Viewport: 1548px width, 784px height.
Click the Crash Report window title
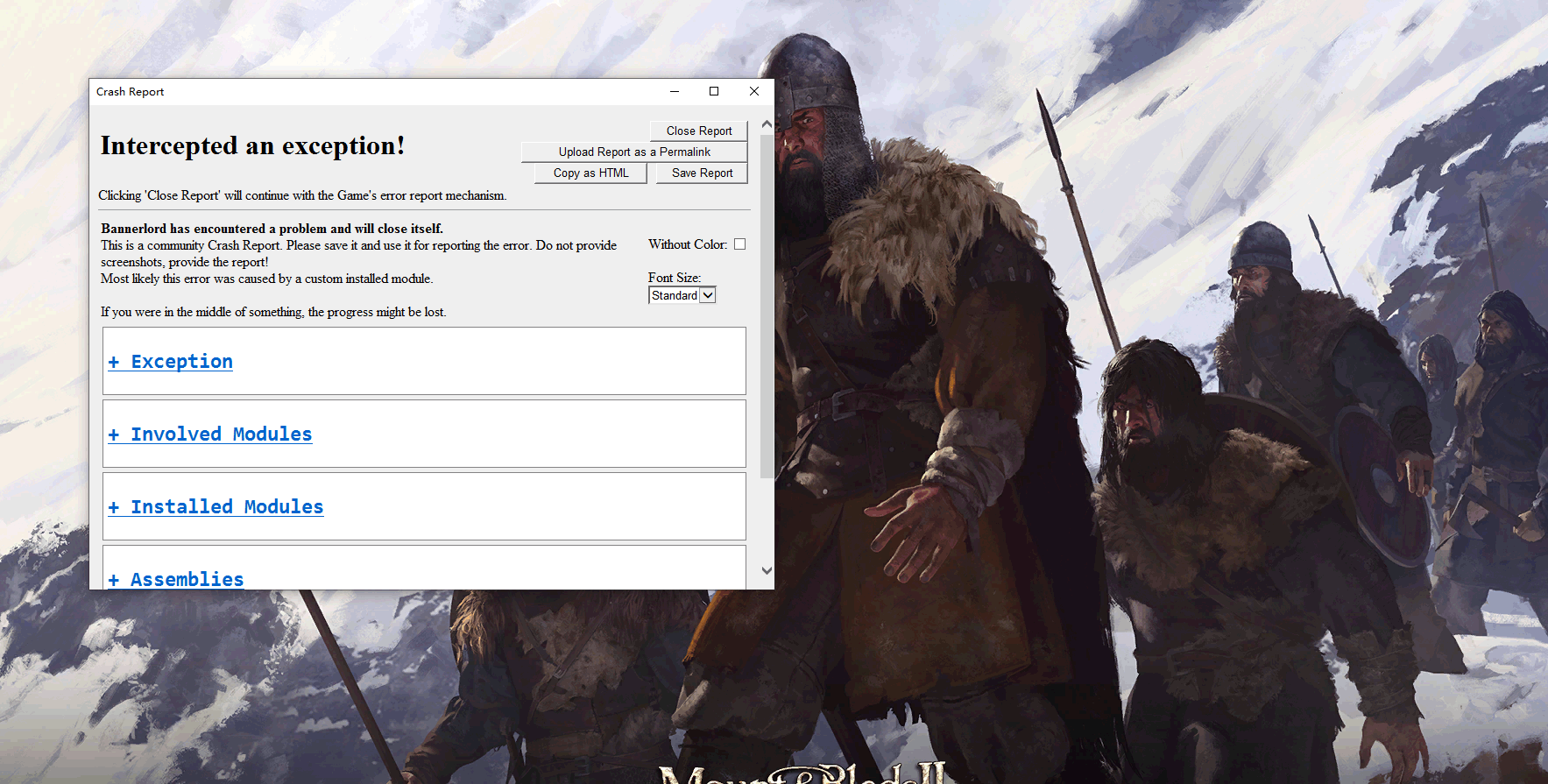130,92
